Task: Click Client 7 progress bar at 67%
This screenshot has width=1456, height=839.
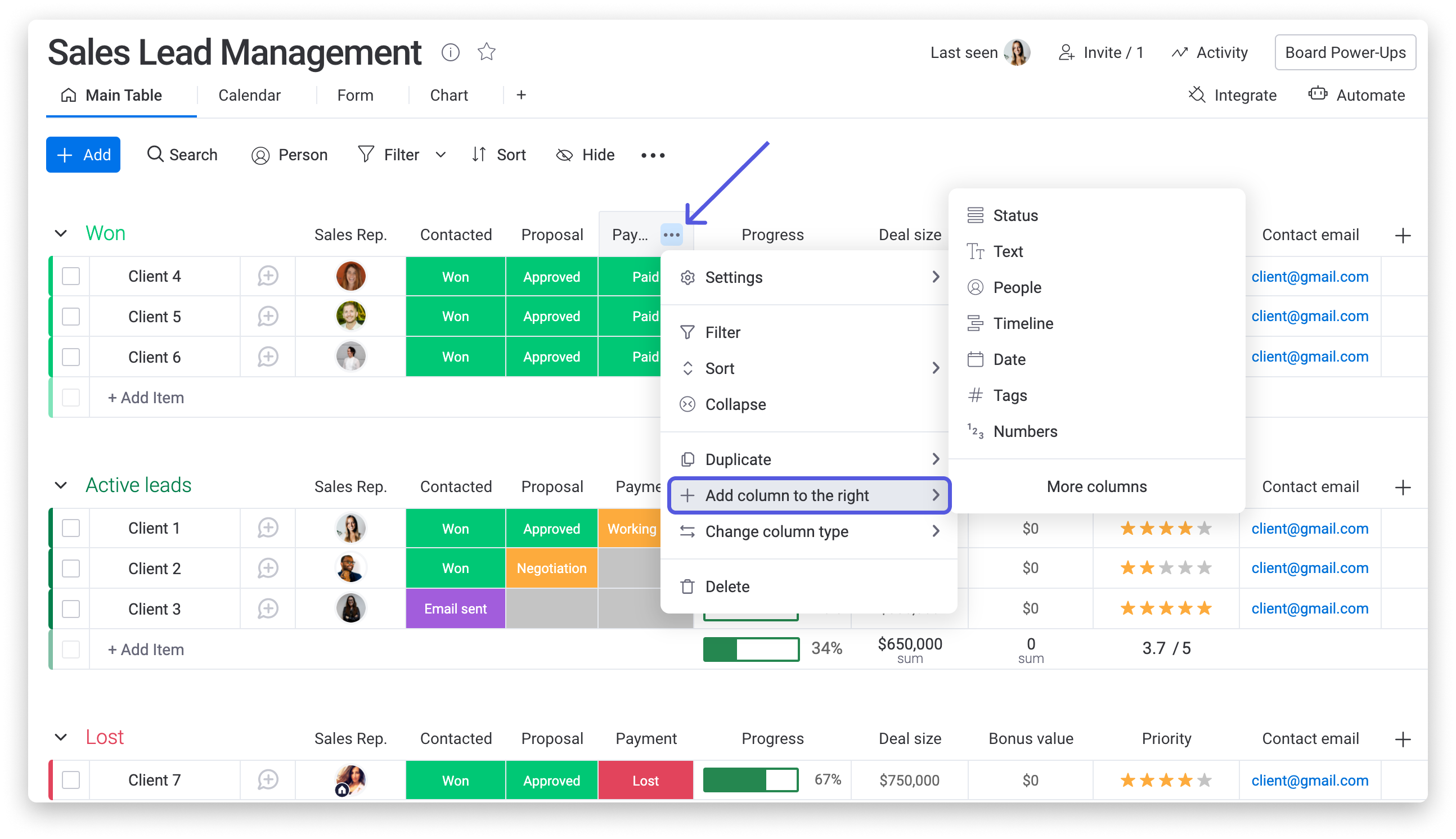Action: tap(751, 779)
